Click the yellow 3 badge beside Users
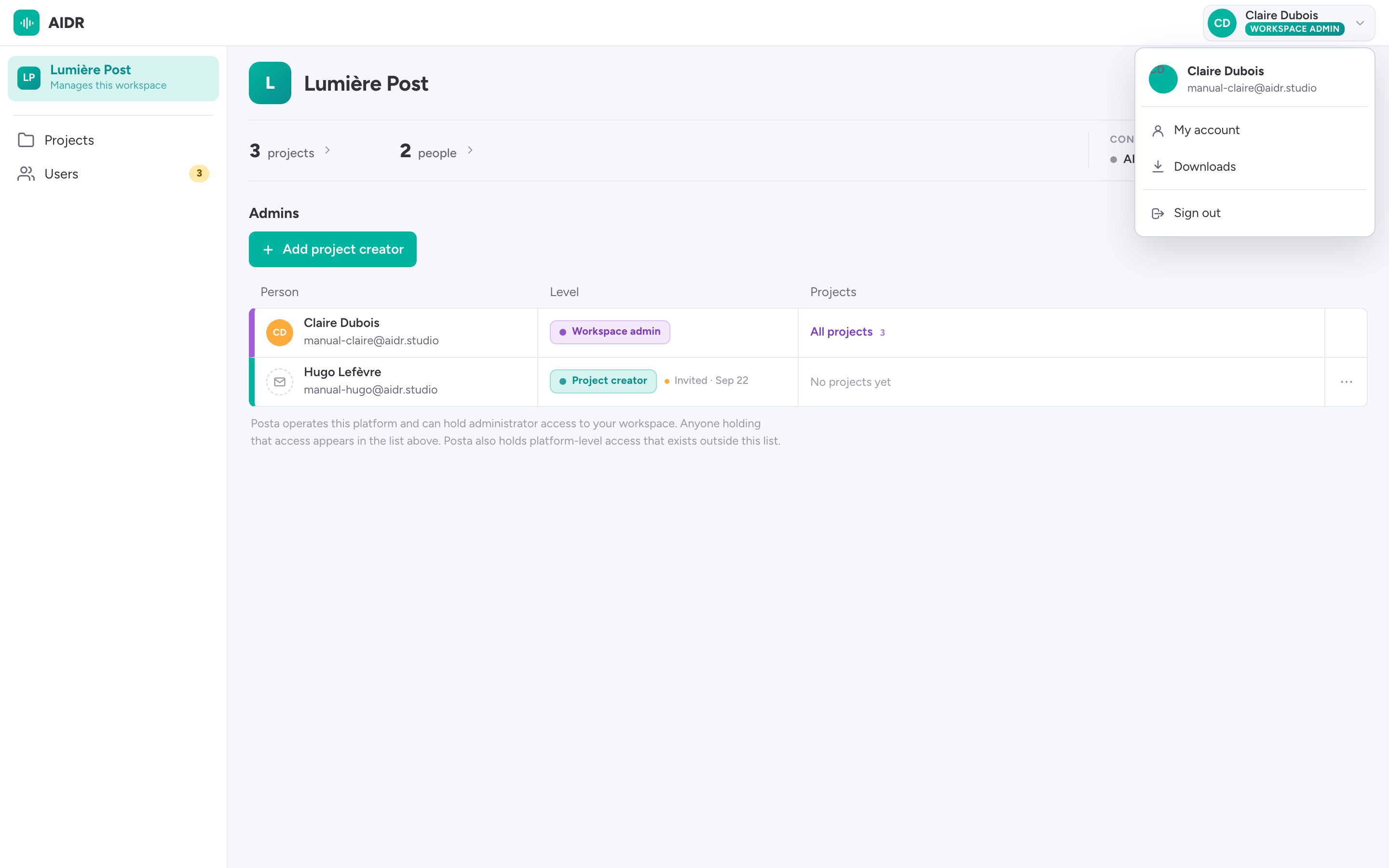1389x868 pixels. coord(199,174)
